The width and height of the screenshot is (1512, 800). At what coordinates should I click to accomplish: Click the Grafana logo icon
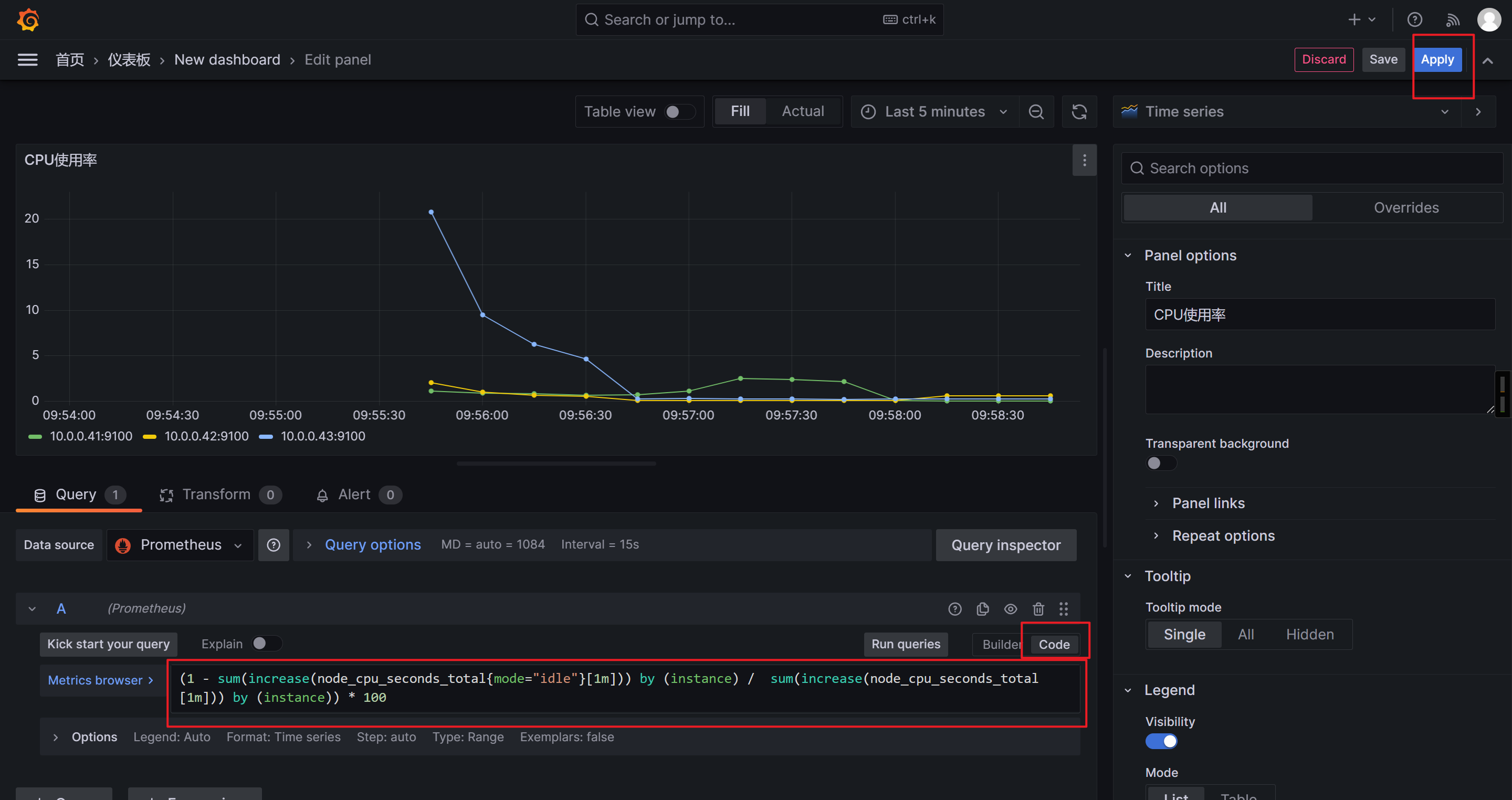point(28,19)
